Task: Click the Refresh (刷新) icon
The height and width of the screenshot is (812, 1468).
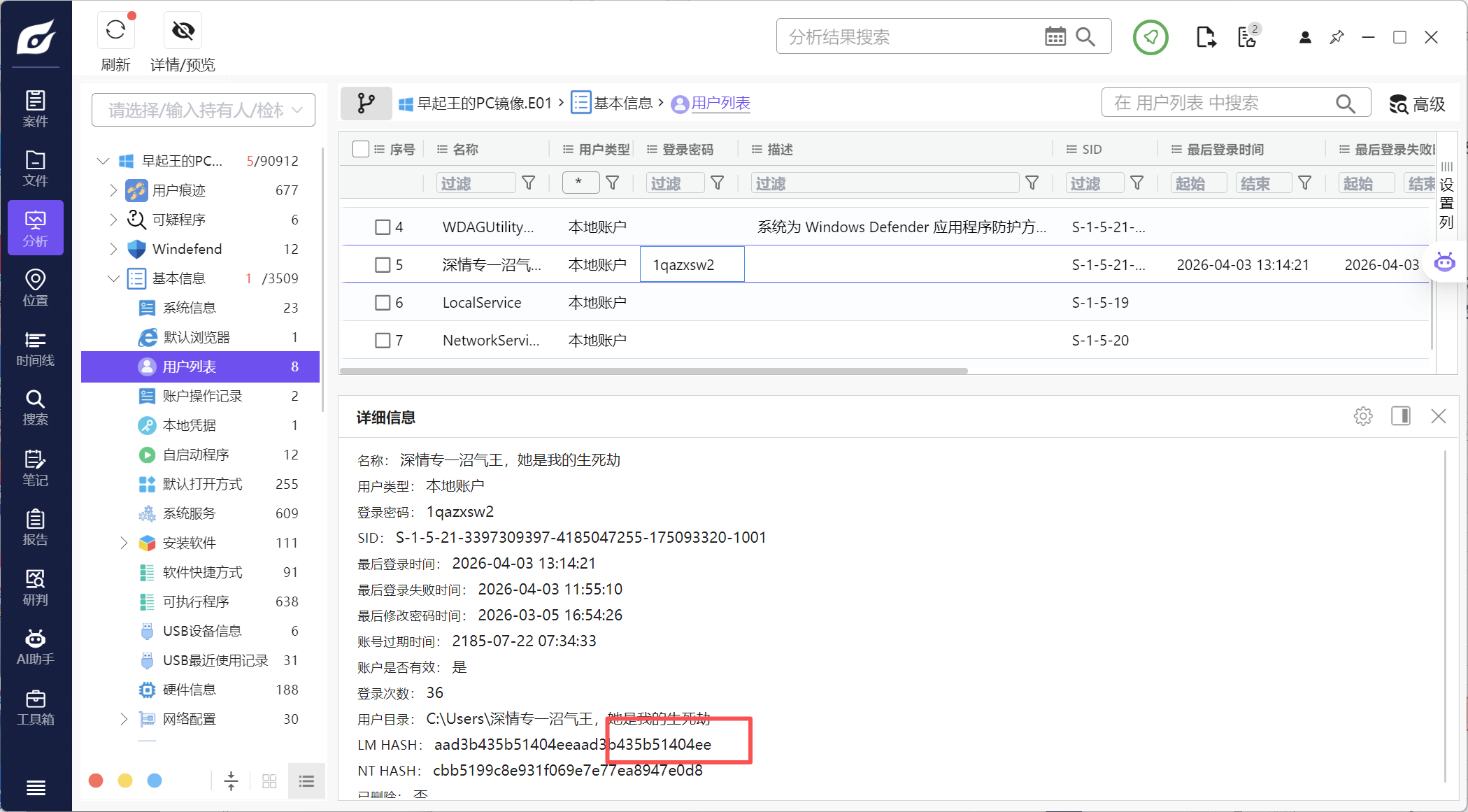Action: coord(115,30)
